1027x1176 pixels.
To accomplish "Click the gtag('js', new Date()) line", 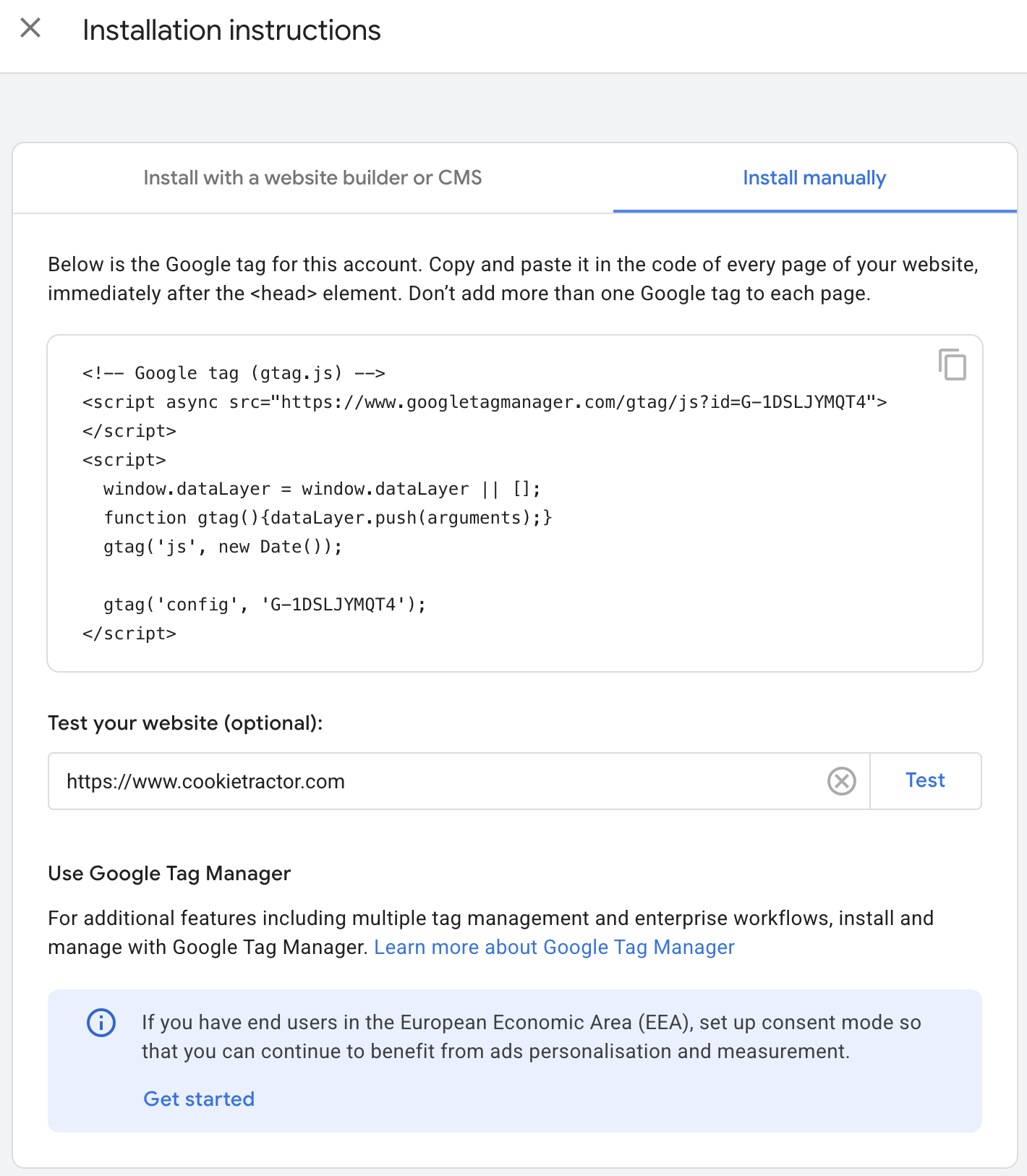I will click(x=223, y=547).
